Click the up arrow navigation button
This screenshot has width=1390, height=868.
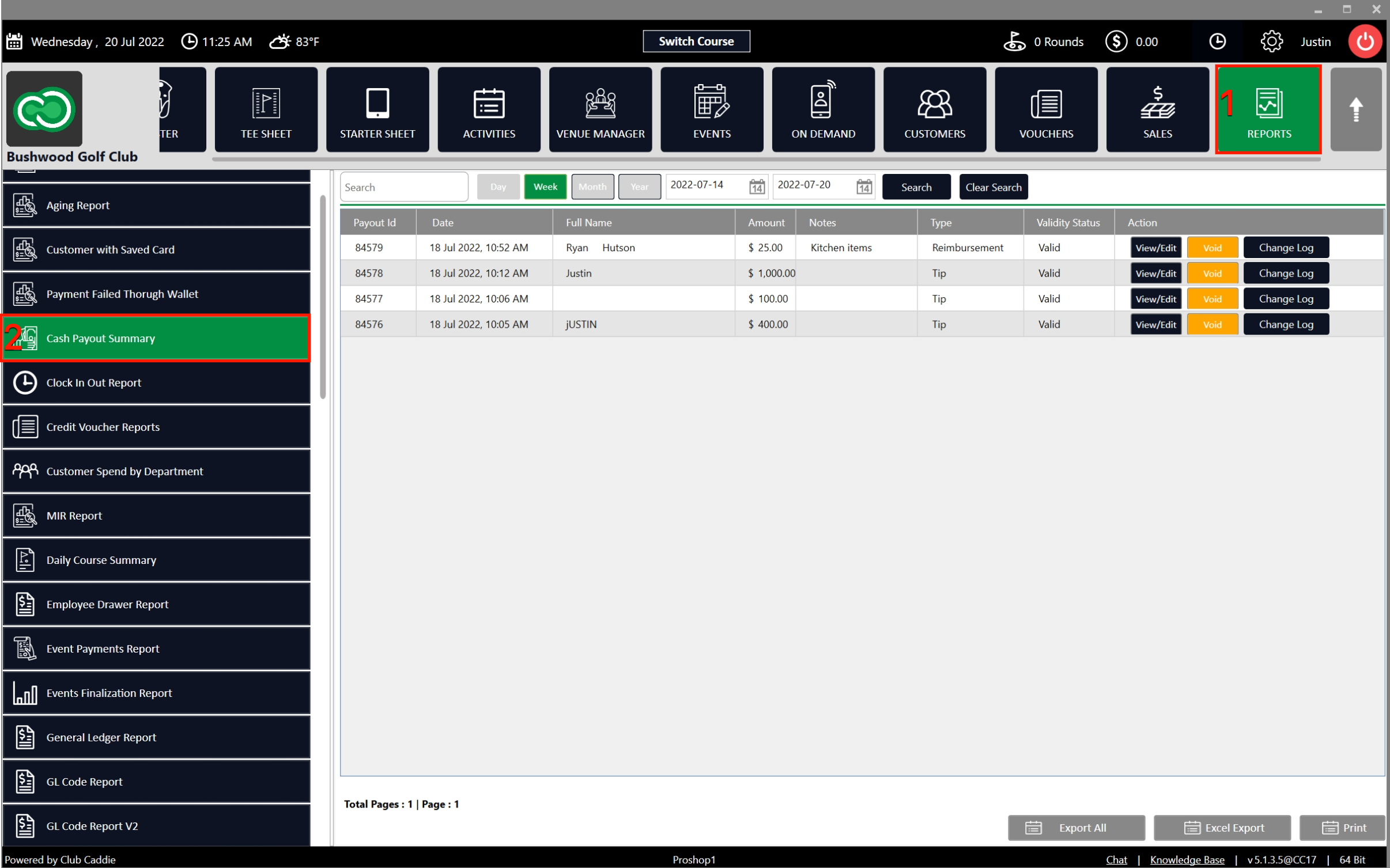point(1355,109)
